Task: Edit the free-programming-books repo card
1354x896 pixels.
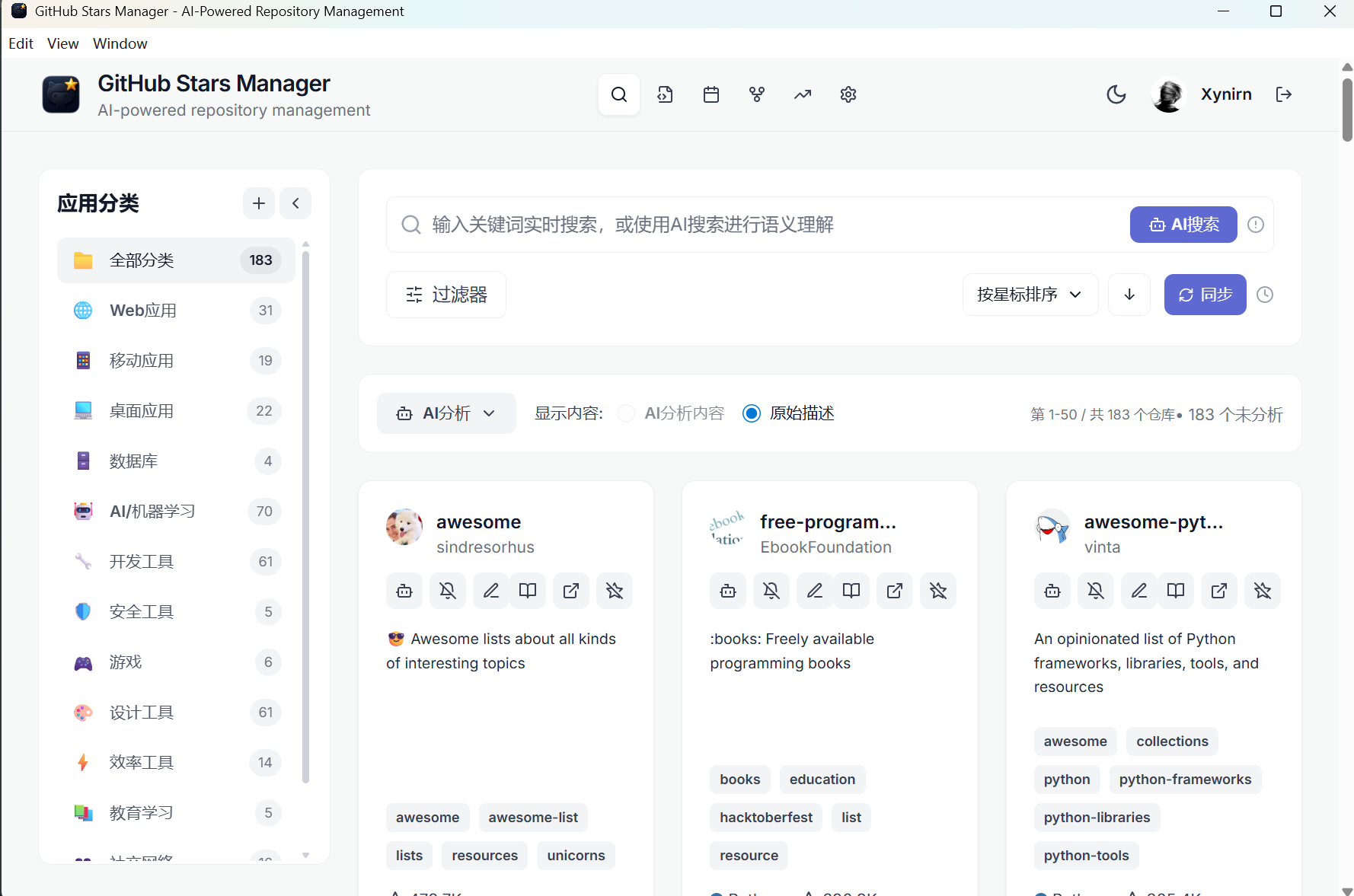Action: click(815, 591)
